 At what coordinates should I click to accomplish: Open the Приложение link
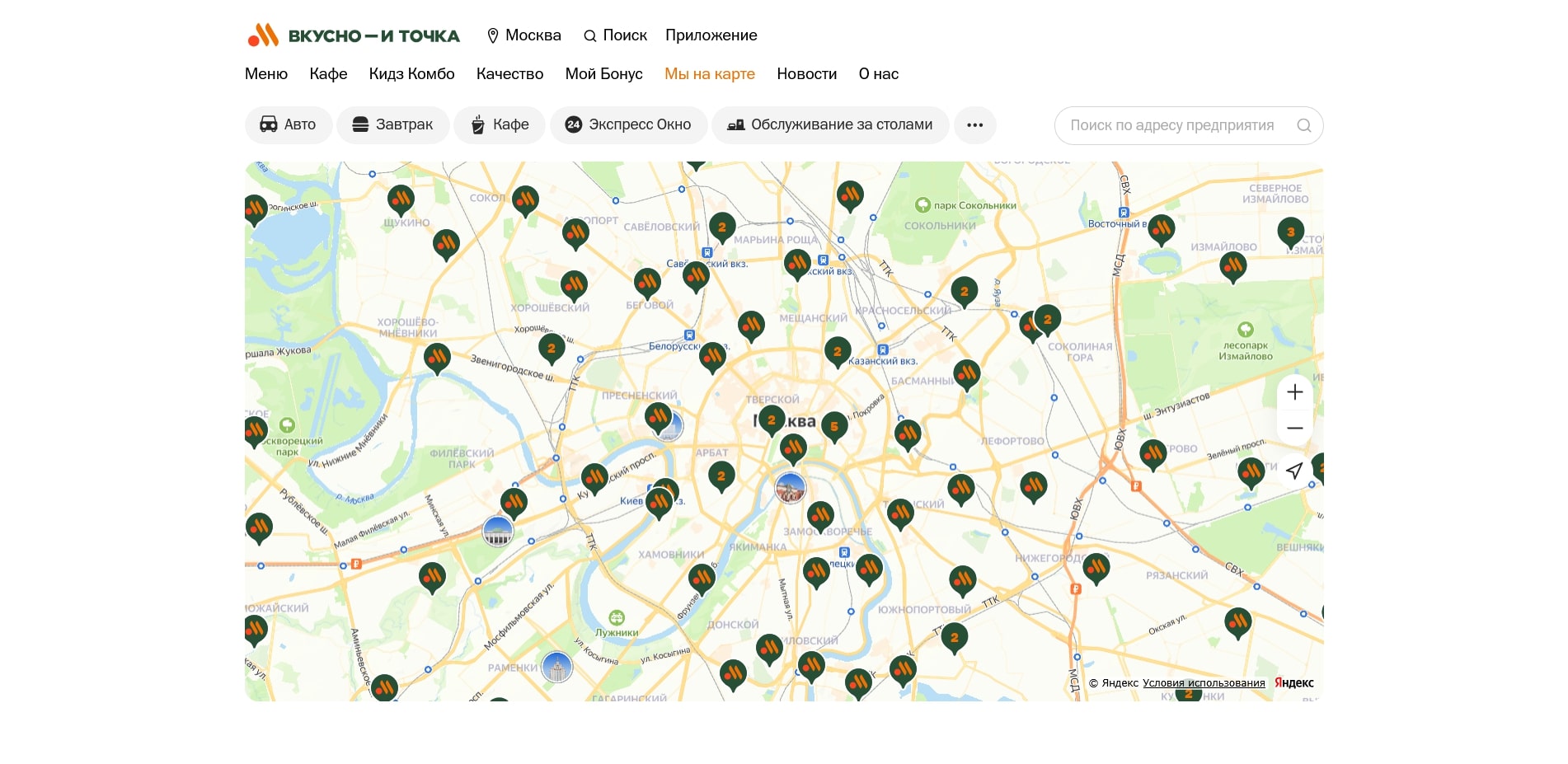pyautogui.click(x=711, y=35)
